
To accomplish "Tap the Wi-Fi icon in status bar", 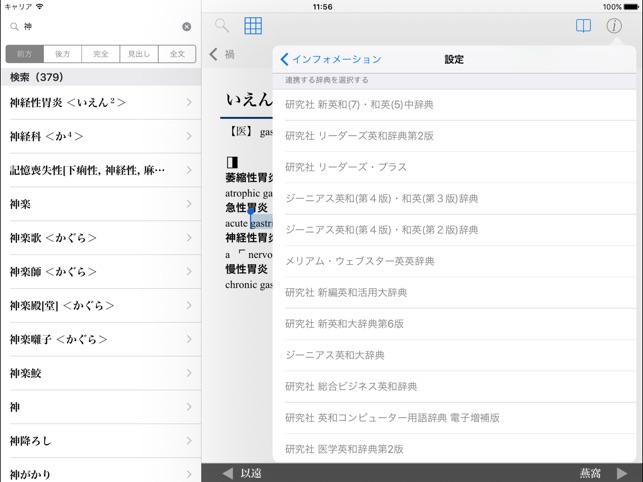I will point(40,7).
